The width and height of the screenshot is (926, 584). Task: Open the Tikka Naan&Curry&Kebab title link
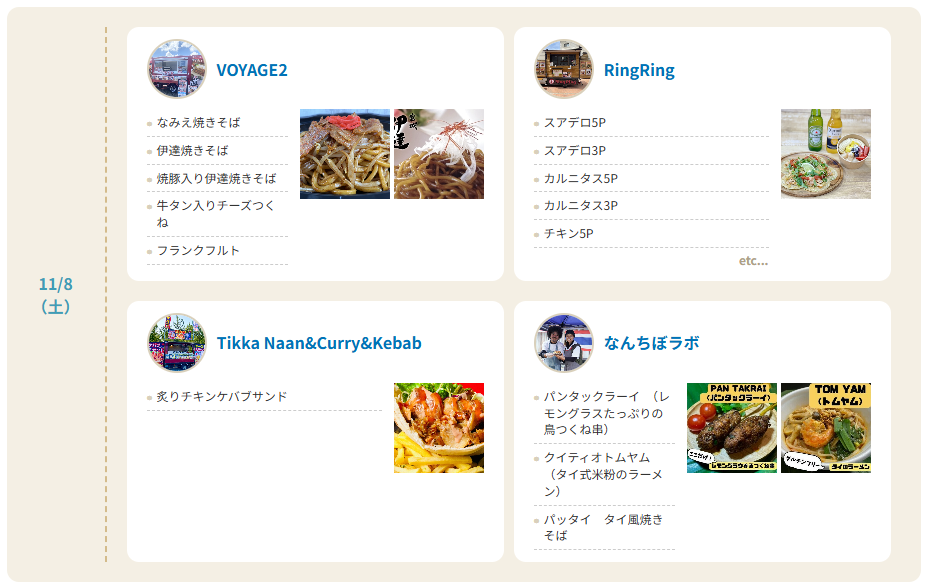click(319, 343)
